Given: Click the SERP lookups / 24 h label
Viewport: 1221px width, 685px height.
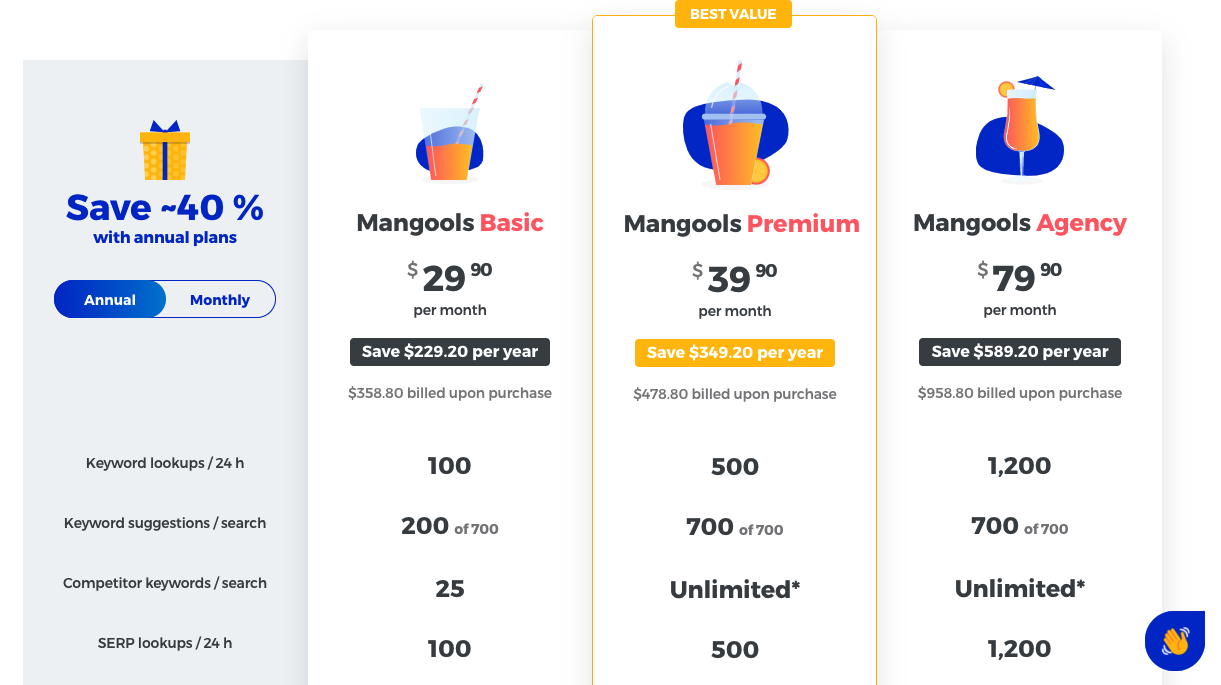Looking at the screenshot, I should pos(165,644).
